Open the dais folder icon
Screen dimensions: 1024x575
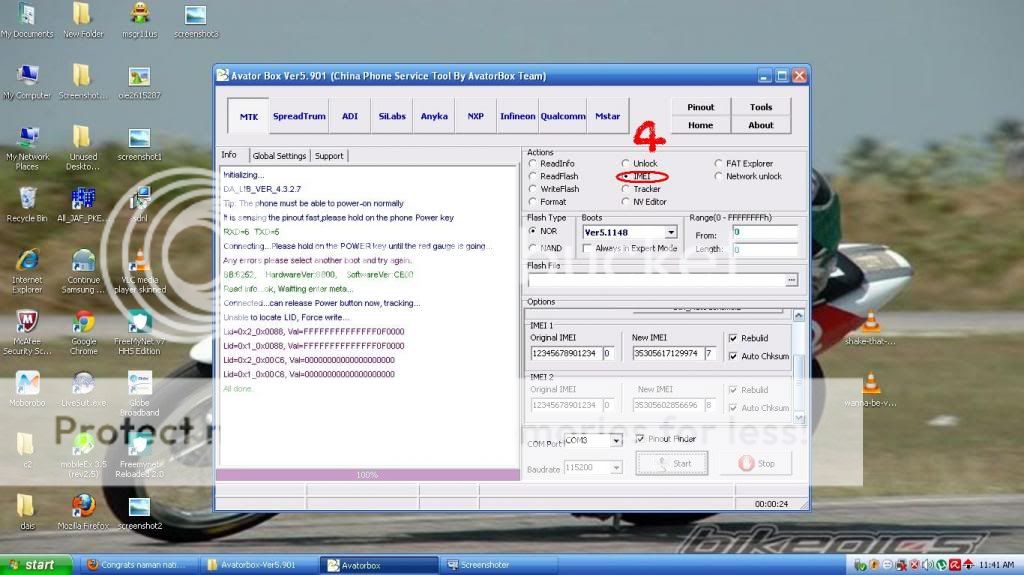tap(27, 512)
